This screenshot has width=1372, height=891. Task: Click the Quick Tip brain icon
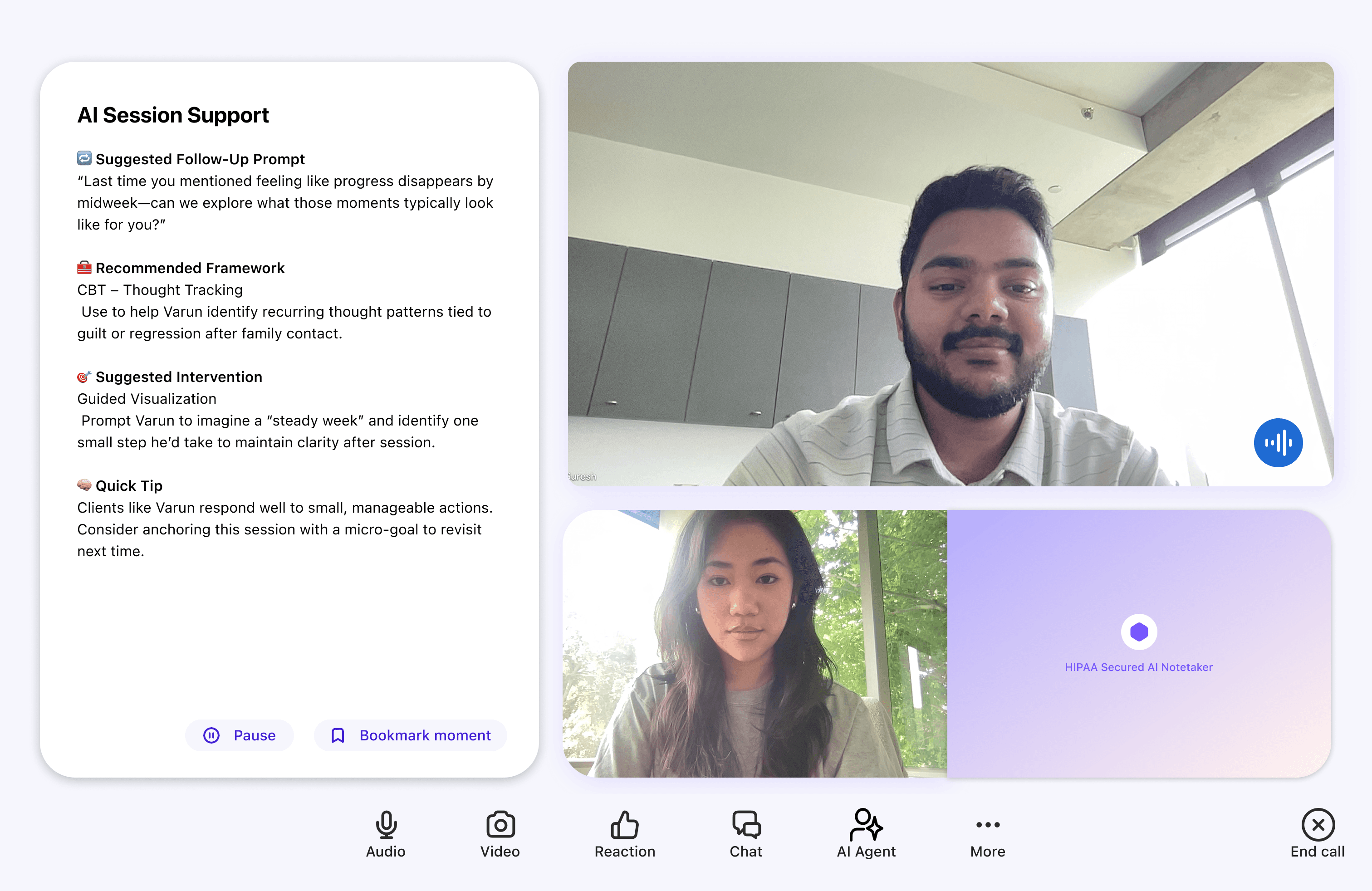(x=84, y=485)
